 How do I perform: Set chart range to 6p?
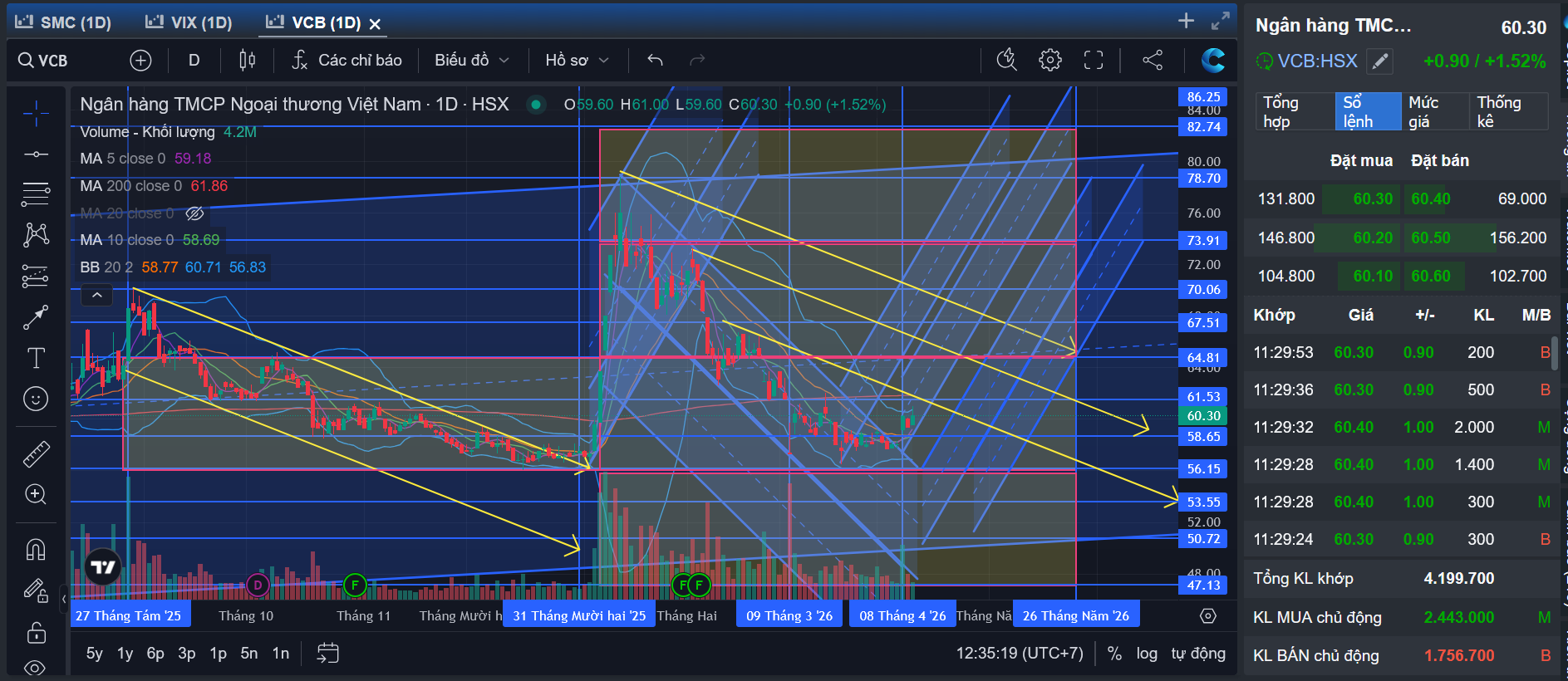(155, 654)
